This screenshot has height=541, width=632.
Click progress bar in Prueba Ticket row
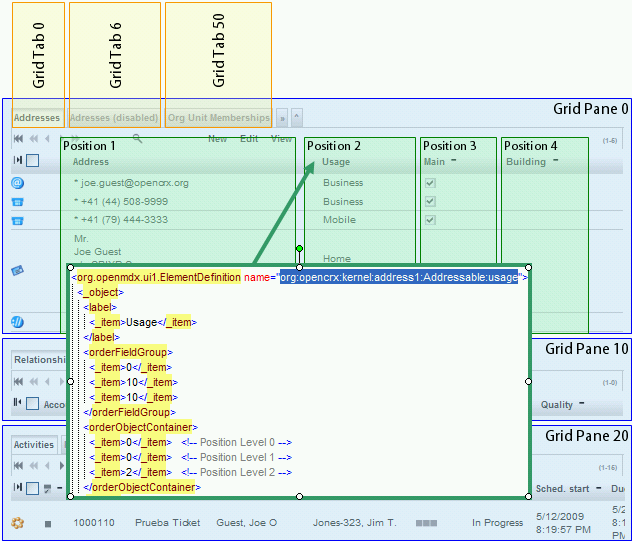click(x=426, y=523)
